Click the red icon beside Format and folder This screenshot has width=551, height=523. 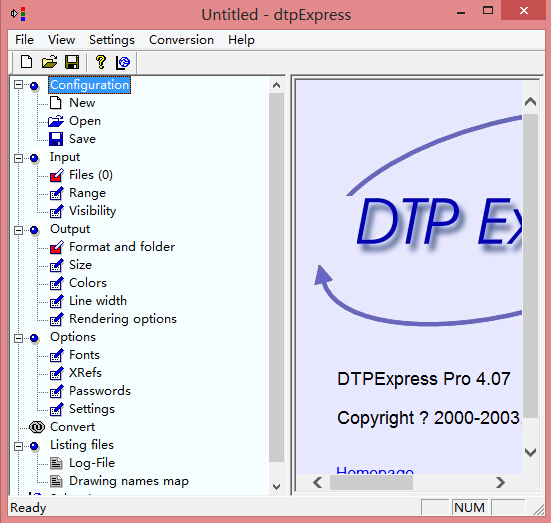(57, 247)
